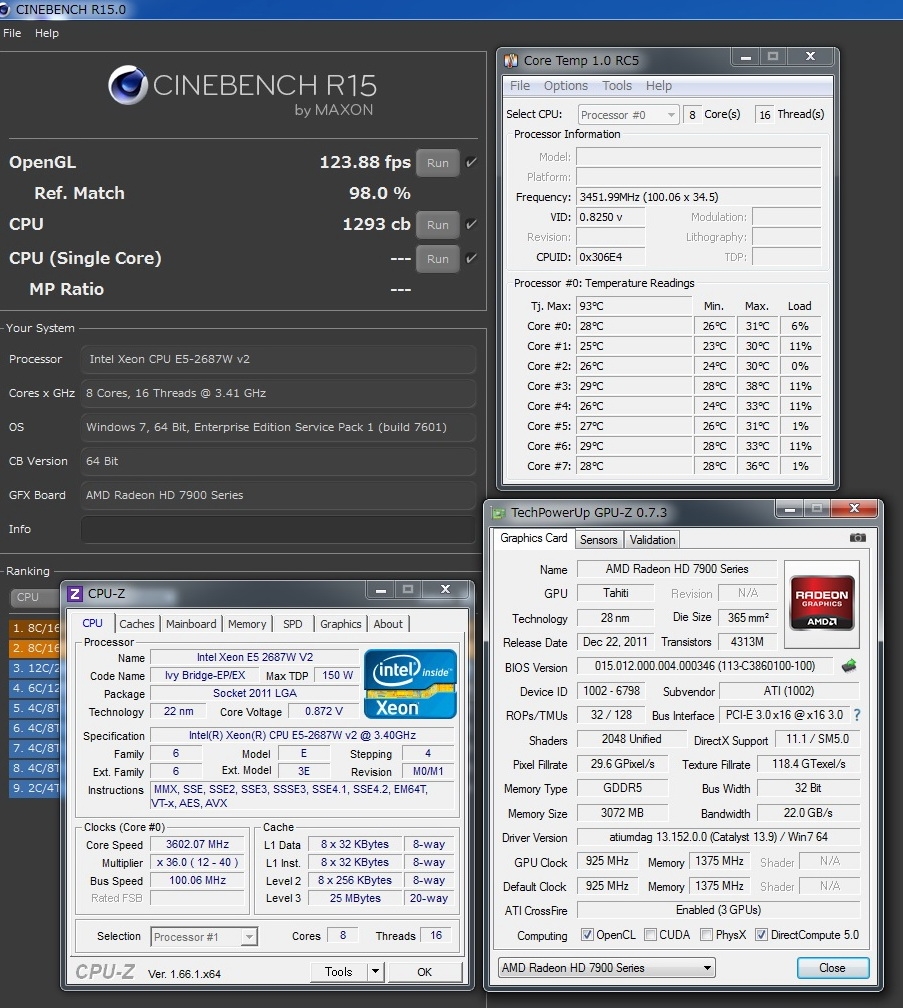Viewport: 903px width, 1008px height.
Task: Expand the CPU-Z Tools dropdown arrow
Action: pyautogui.click(x=375, y=971)
